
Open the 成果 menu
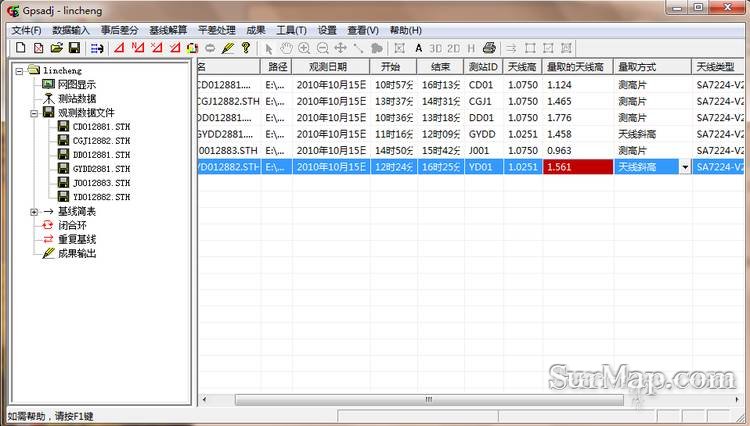255,30
